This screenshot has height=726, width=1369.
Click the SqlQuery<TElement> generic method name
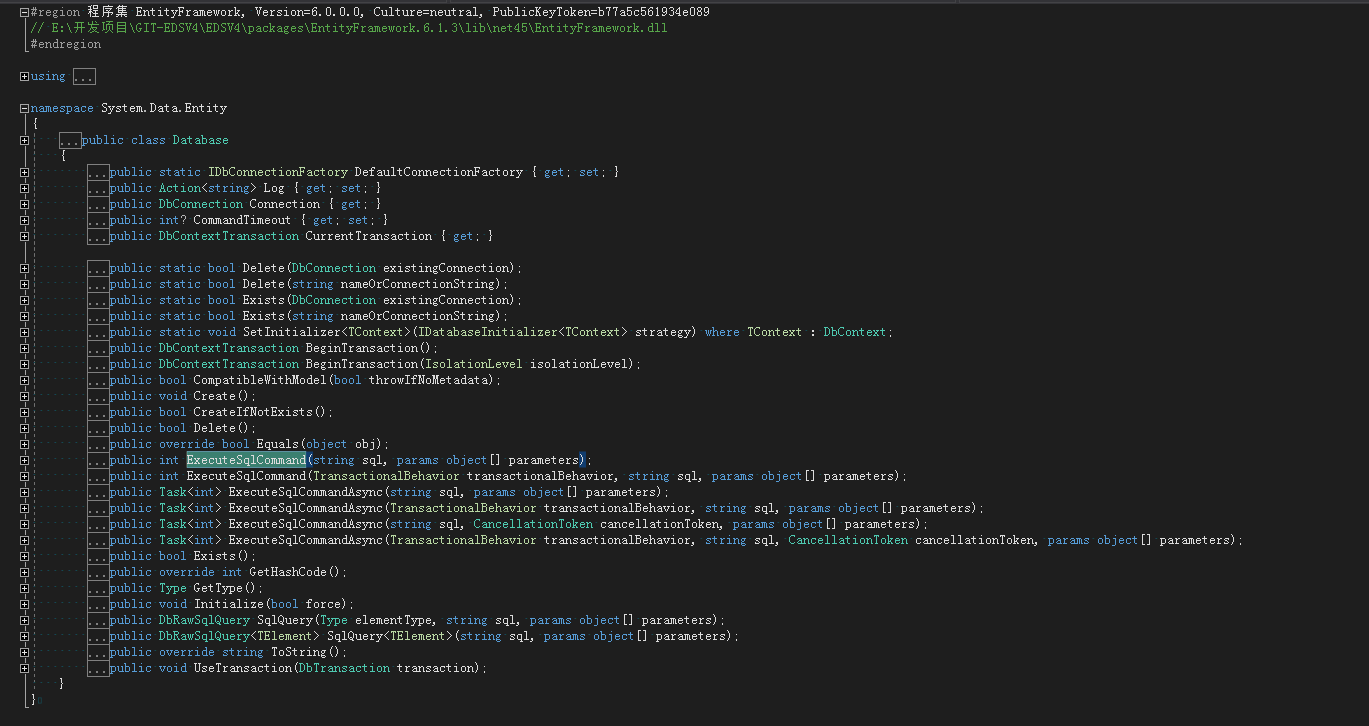pyautogui.click(x=390, y=636)
